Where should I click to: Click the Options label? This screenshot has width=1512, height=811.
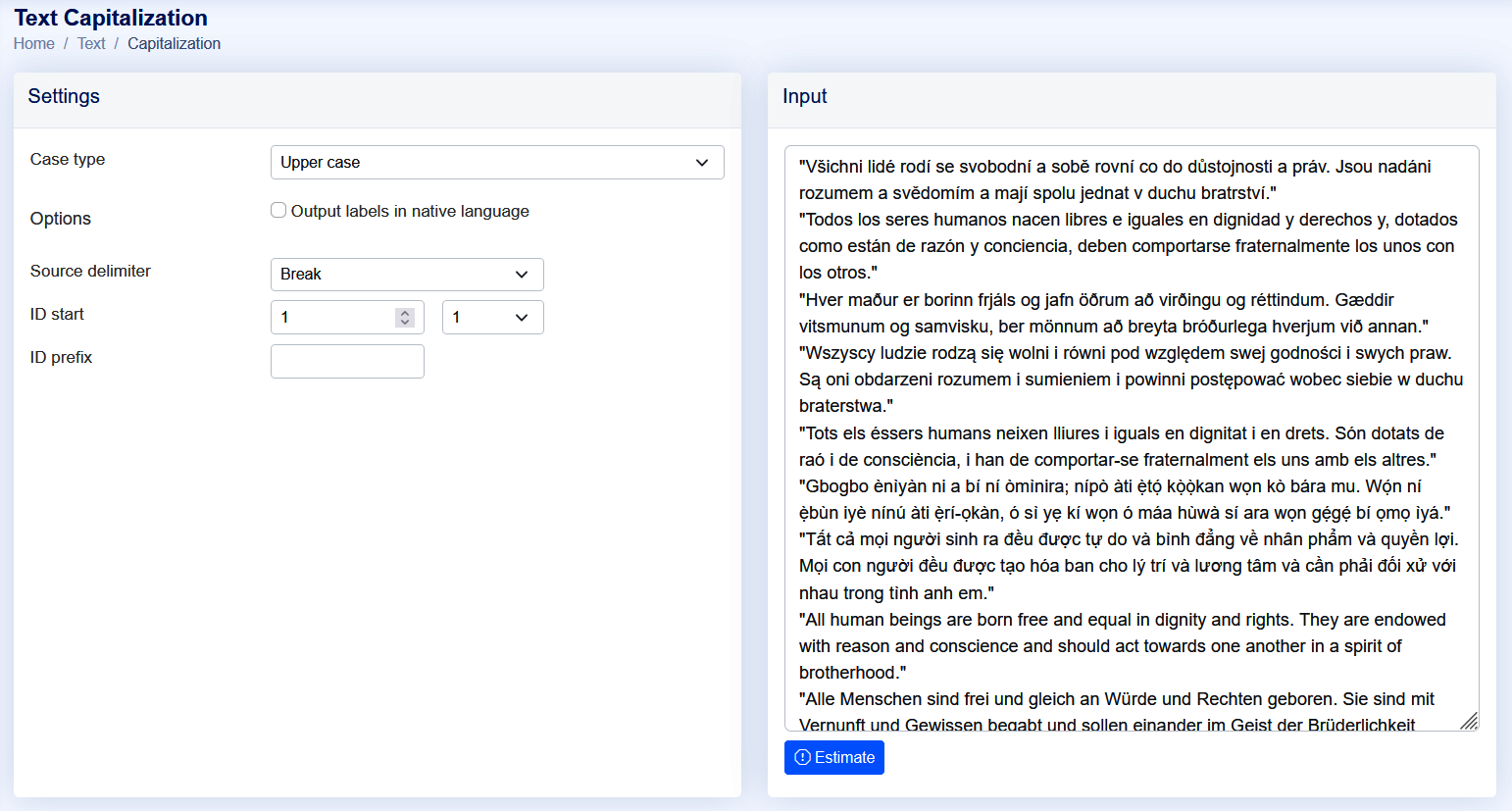click(61, 219)
